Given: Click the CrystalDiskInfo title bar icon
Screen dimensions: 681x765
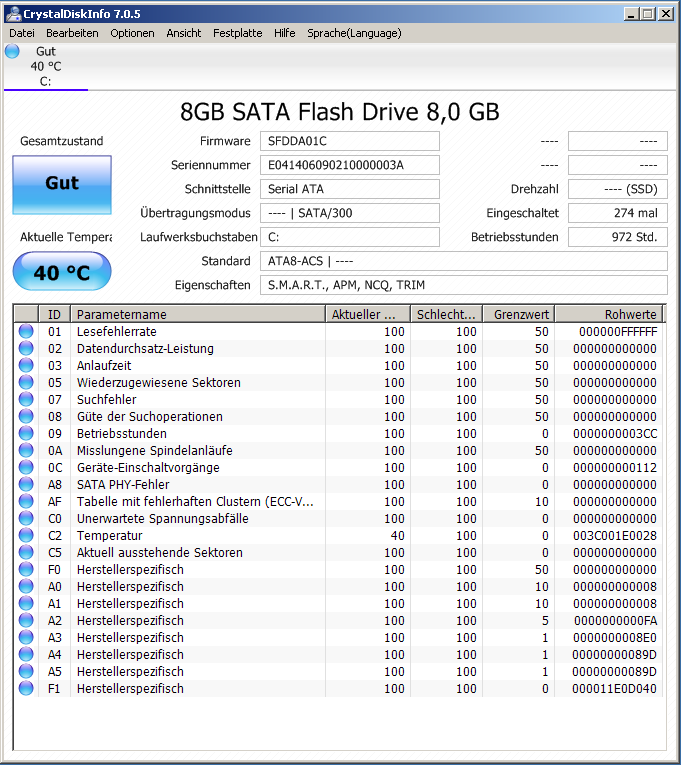Looking at the screenshot, I should pyautogui.click(x=13, y=14).
